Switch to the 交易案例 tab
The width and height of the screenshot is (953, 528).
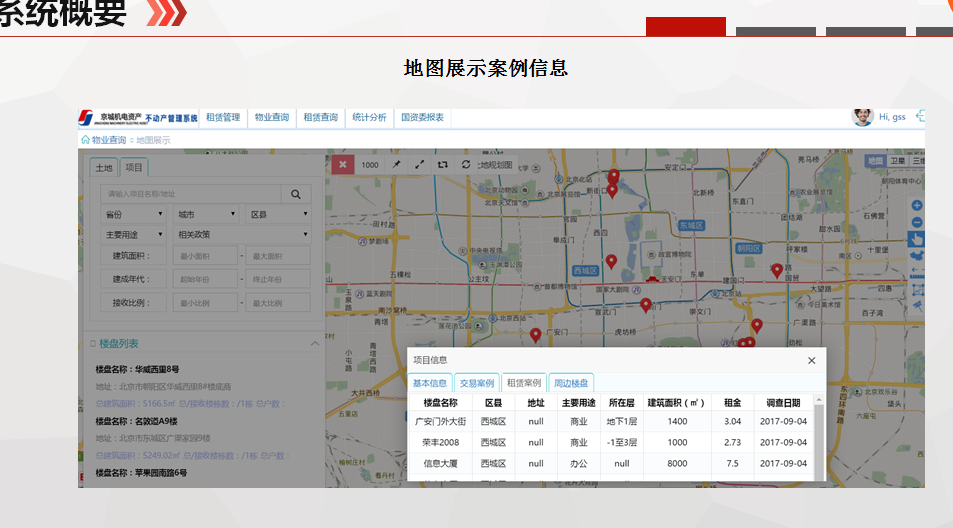(x=477, y=382)
